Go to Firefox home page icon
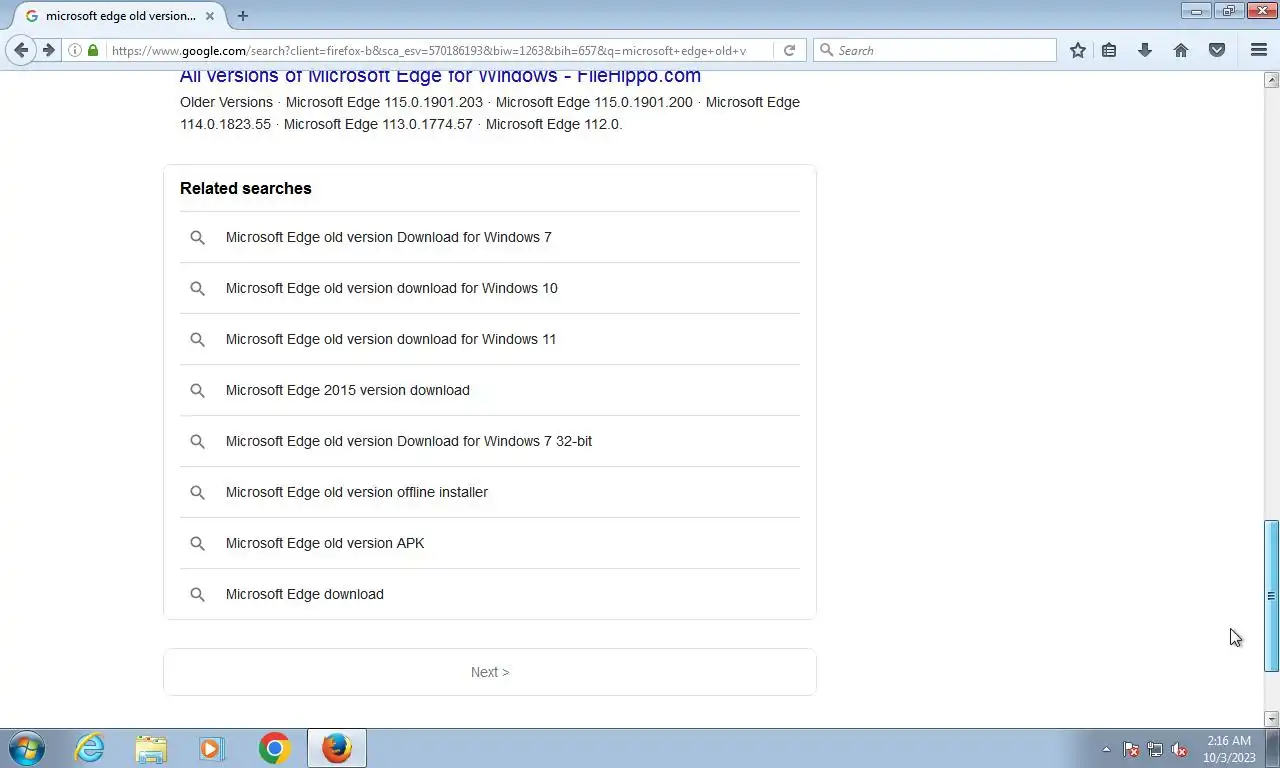This screenshot has height=768, width=1280. pos(1181,50)
